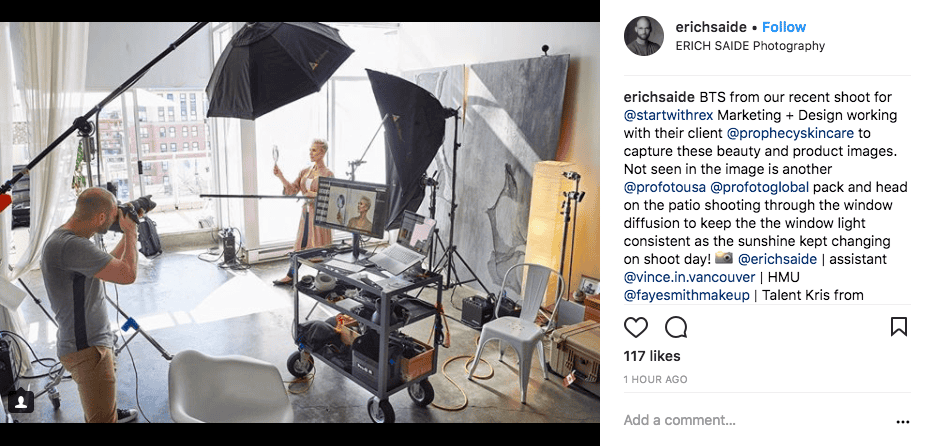
Task: Visit the @startwithrex mention
Action: click(x=665, y=115)
